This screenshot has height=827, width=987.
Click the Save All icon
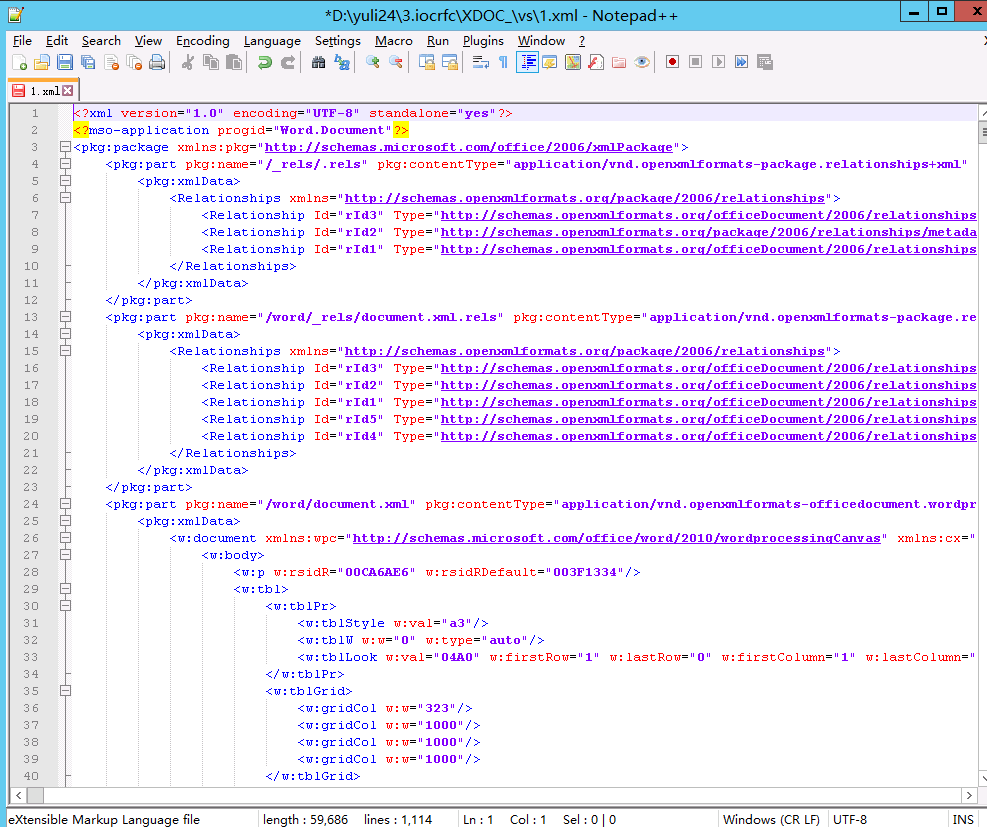click(x=88, y=62)
